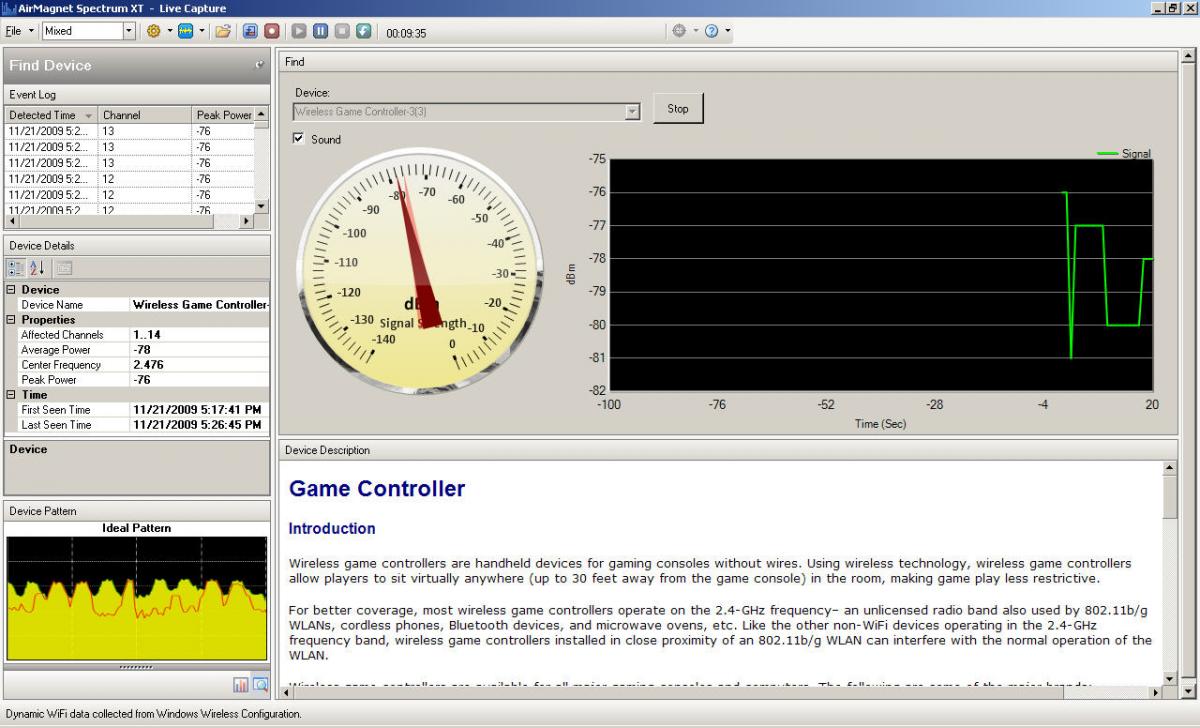Click the bar chart icon below Device Pattern

(241, 685)
